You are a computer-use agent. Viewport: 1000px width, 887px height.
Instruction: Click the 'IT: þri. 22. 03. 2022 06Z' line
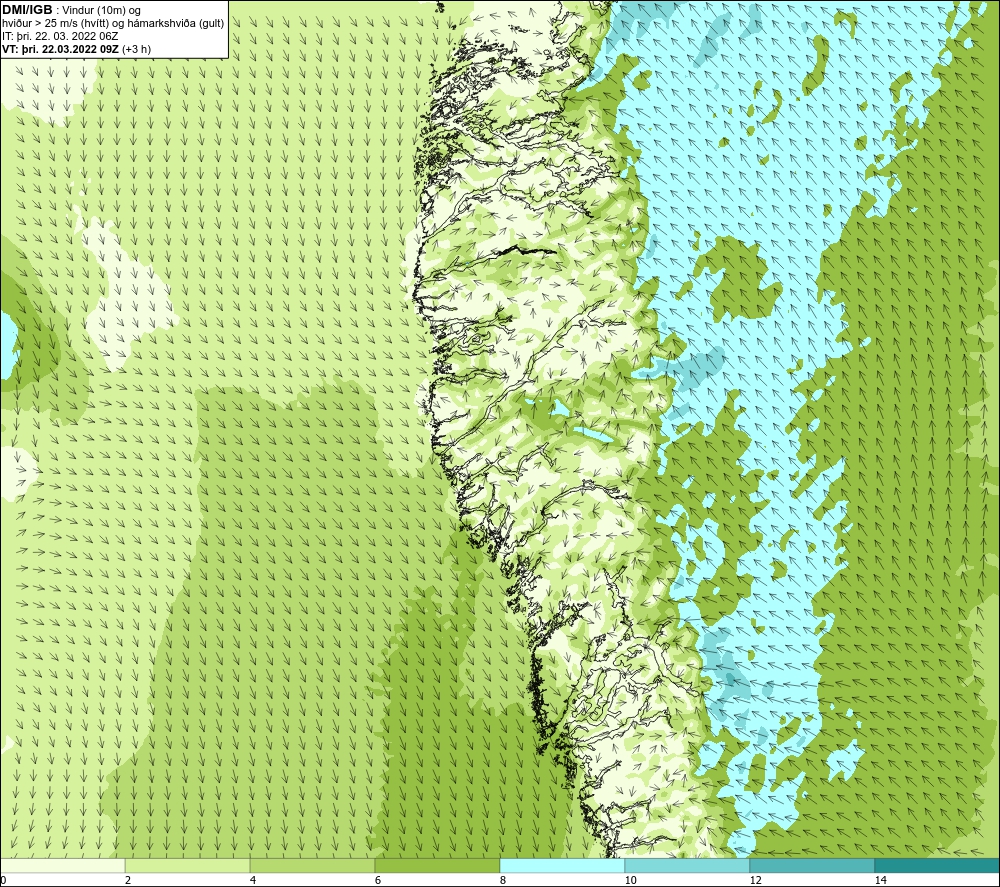point(60,36)
